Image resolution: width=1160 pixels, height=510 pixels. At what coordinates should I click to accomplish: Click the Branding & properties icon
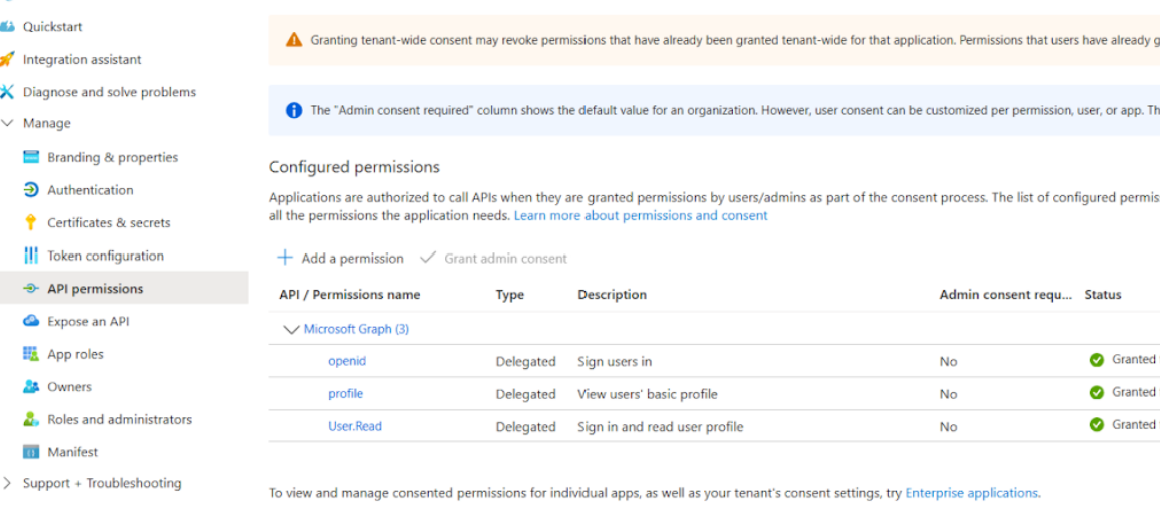[x=31, y=157]
